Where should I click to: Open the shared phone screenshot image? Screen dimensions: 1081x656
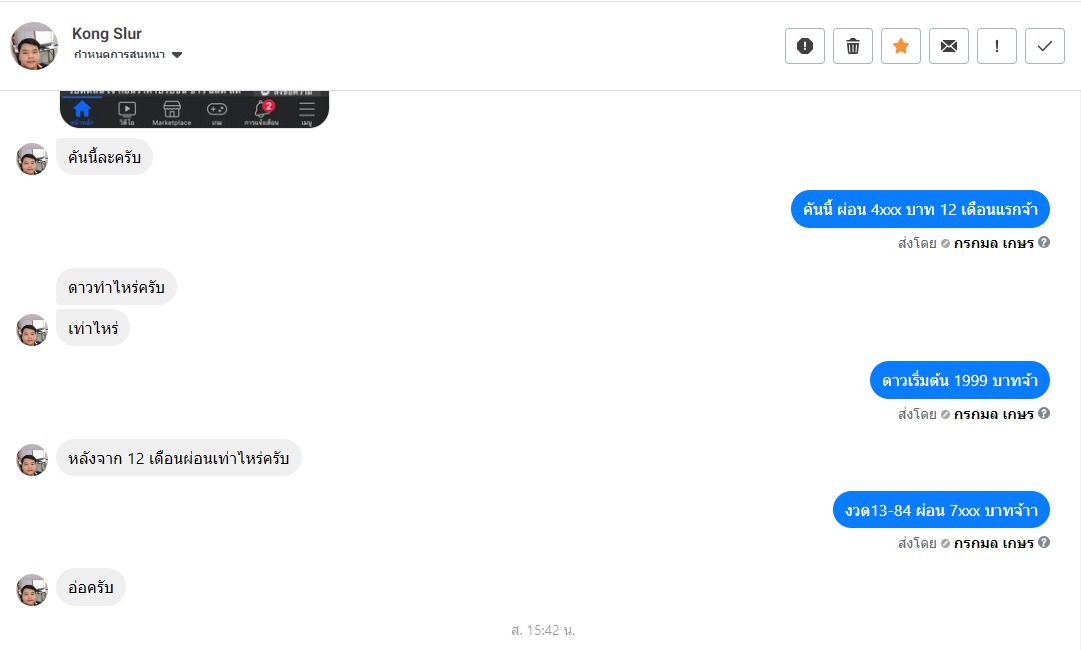tap(194, 110)
